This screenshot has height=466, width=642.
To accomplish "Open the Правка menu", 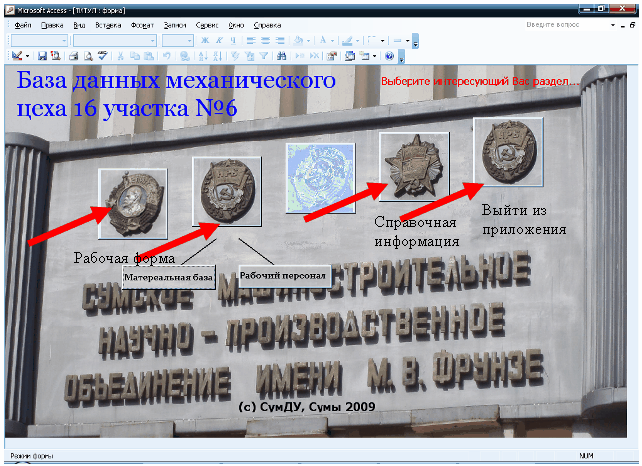I will coord(52,25).
